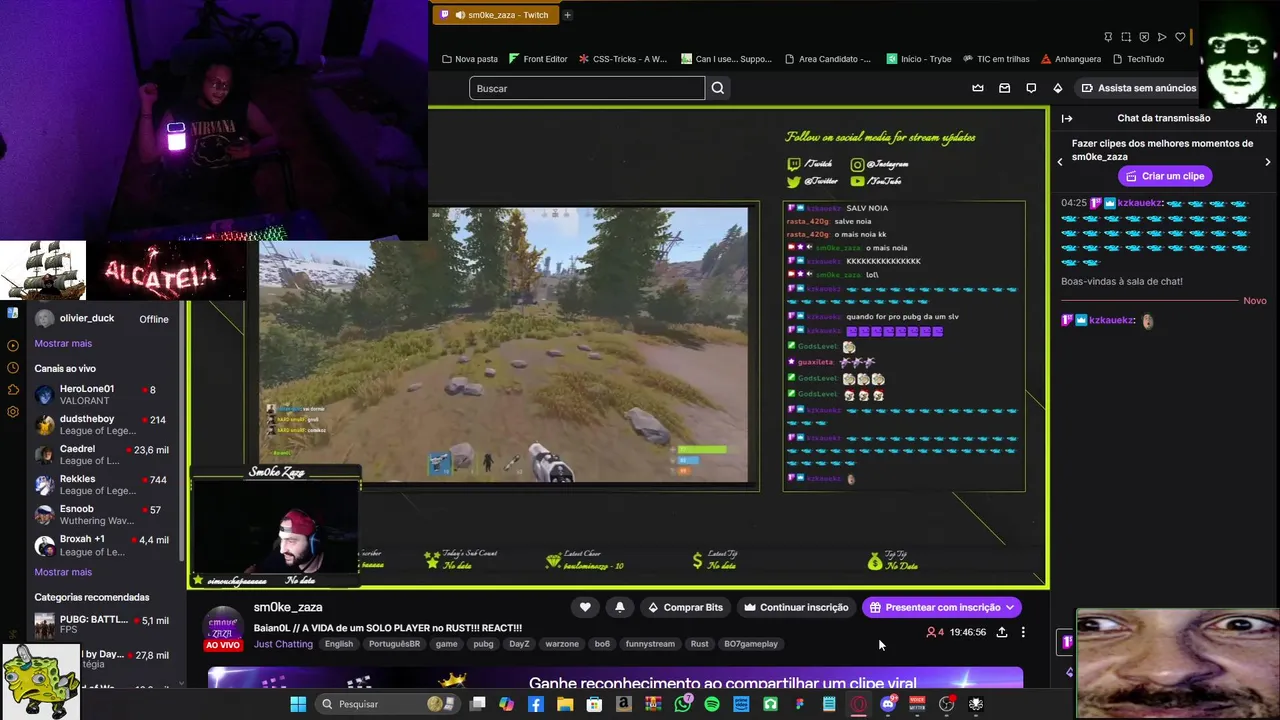The width and height of the screenshot is (1280, 720).
Task: Click Windows taskbar search box
Action: click(x=389, y=704)
